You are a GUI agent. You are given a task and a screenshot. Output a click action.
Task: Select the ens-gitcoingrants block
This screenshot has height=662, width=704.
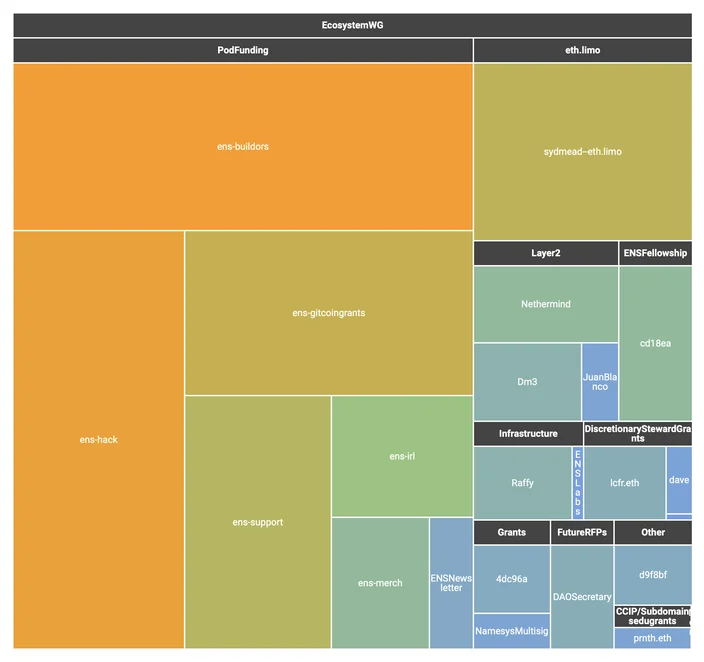pos(329,313)
